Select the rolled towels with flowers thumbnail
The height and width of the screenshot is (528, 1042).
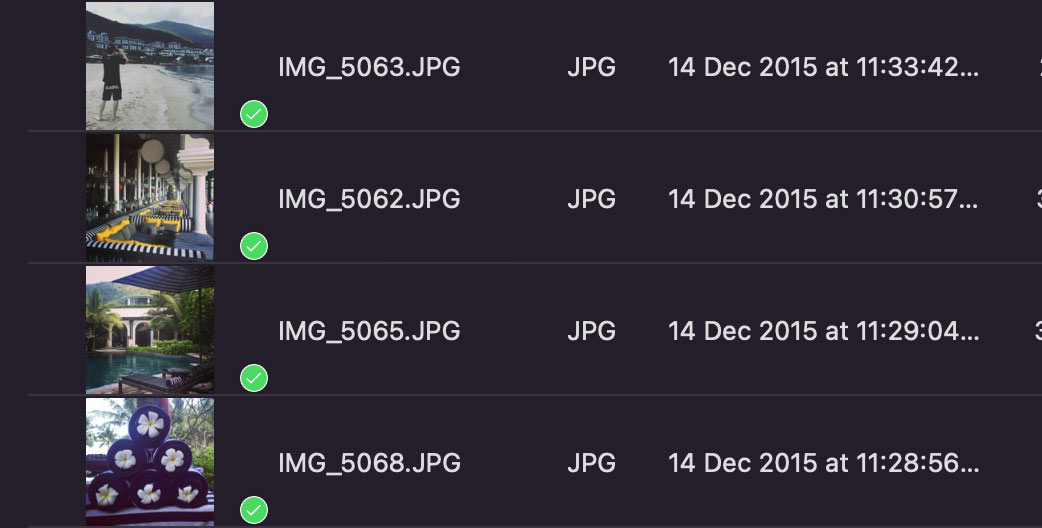tap(150, 462)
